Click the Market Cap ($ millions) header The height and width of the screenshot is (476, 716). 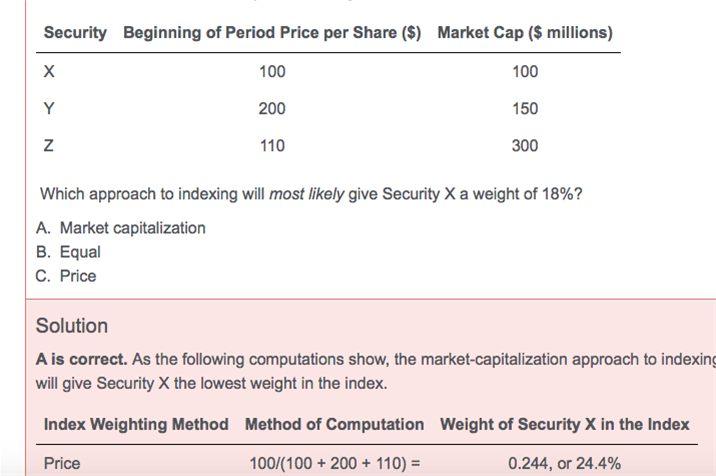[525, 33]
